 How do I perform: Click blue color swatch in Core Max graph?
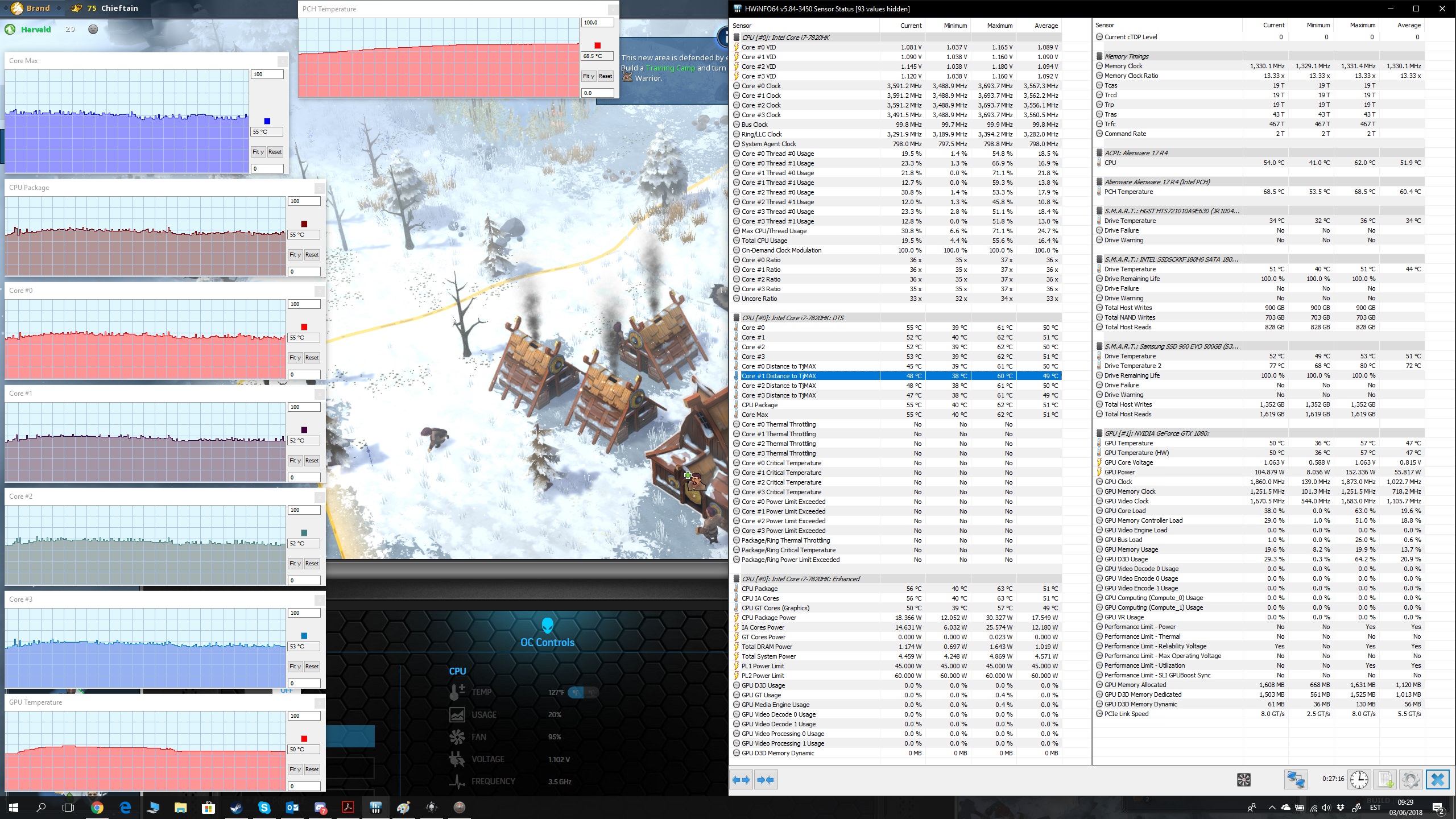coord(267,121)
